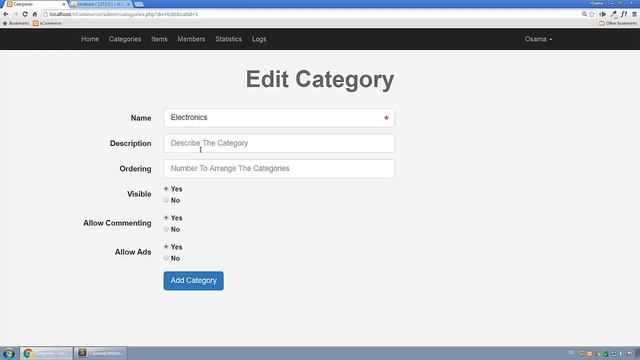Select No for Allow Commenting
Image resolution: width=640 pixels, height=360 pixels.
click(166, 229)
